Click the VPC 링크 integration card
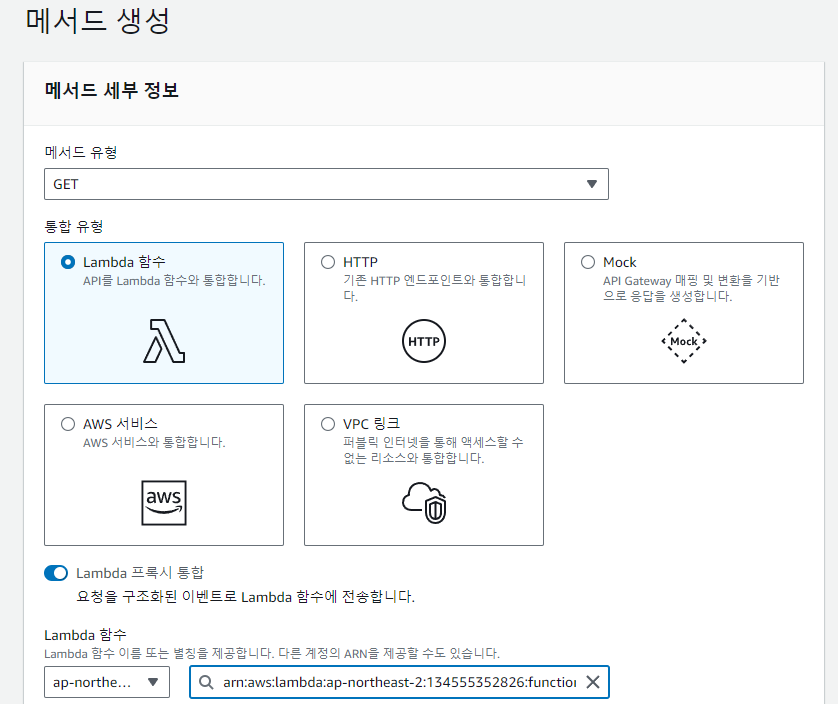Image resolution: width=838 pixels, height=704 pixels. coord(423,475)
